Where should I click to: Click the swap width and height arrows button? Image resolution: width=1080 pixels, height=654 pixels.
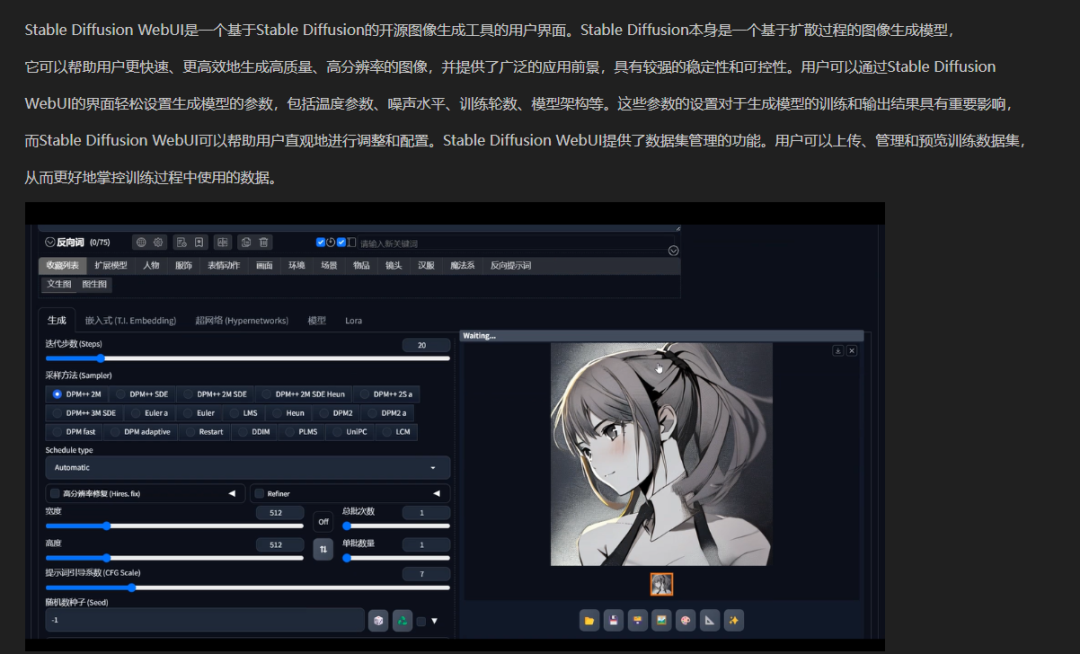coord(323,549)
